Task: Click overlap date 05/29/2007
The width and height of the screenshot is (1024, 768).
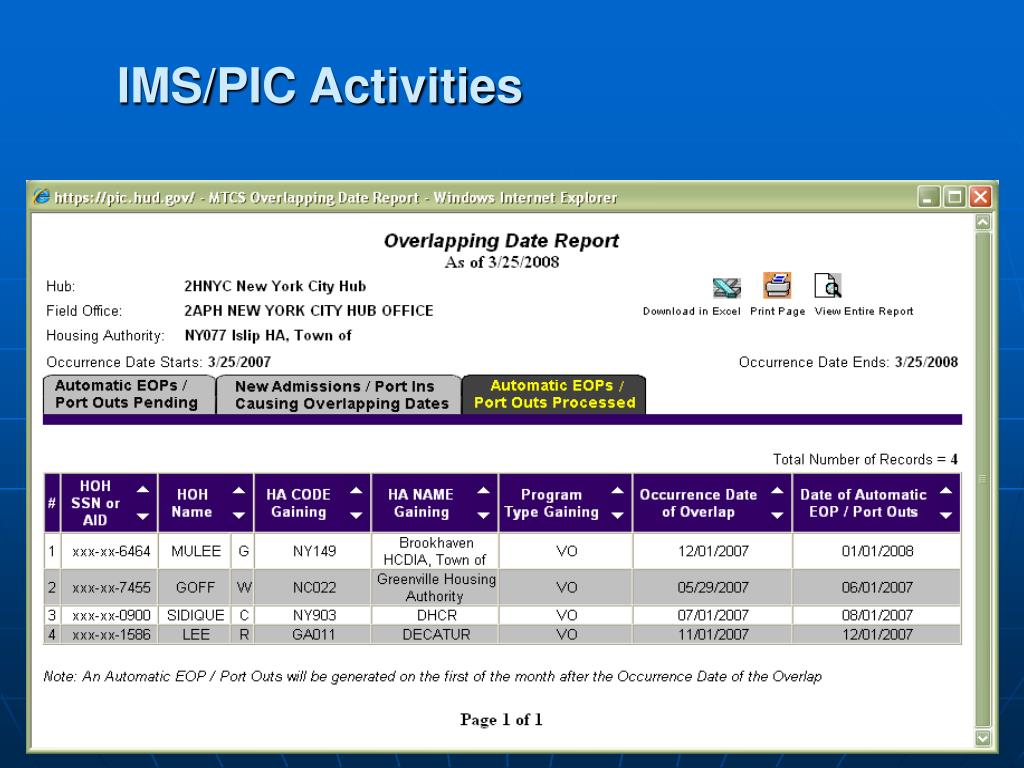Action: point(713,588)
